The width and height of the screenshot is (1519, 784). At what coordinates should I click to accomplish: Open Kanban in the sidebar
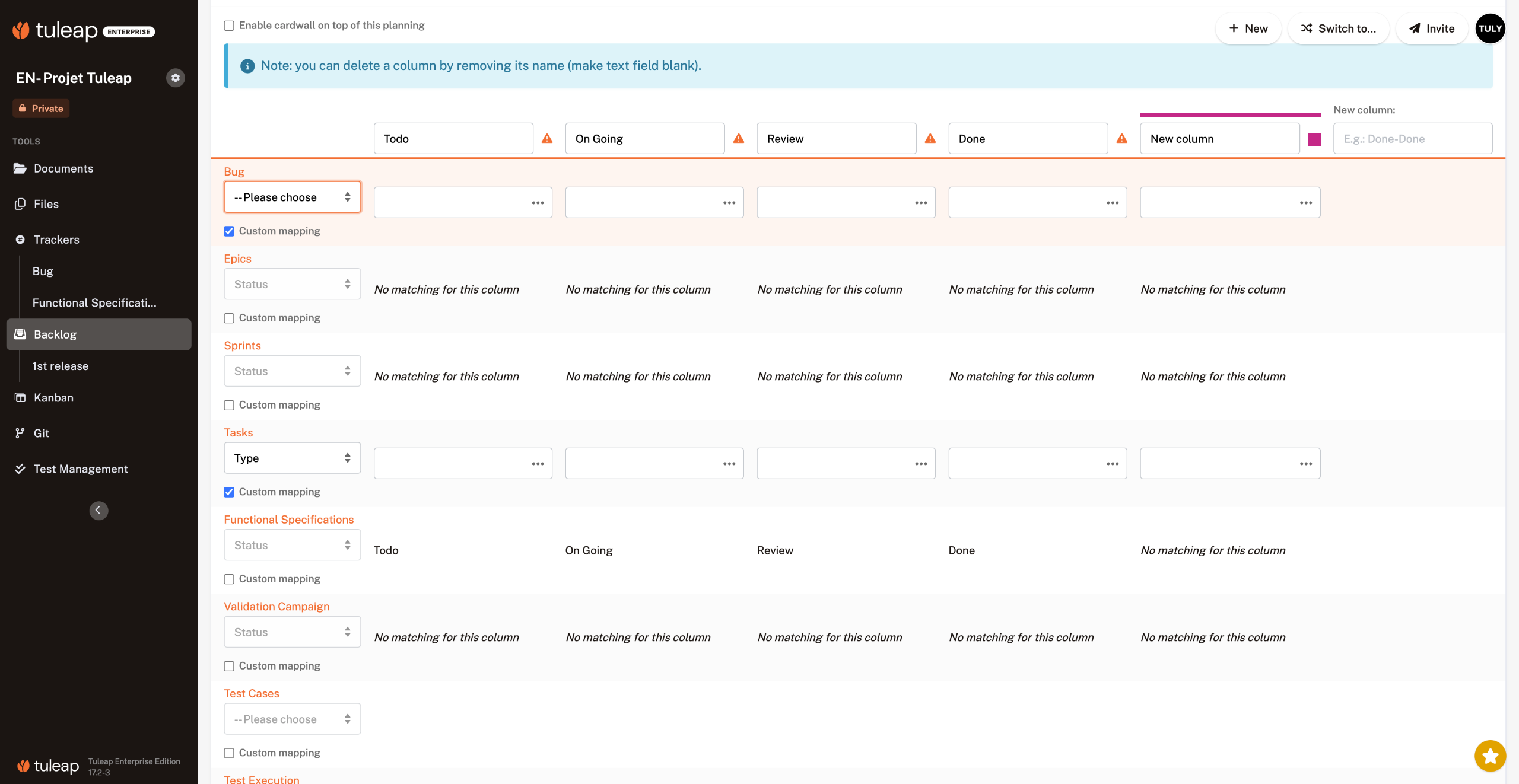tap(53, 398)
